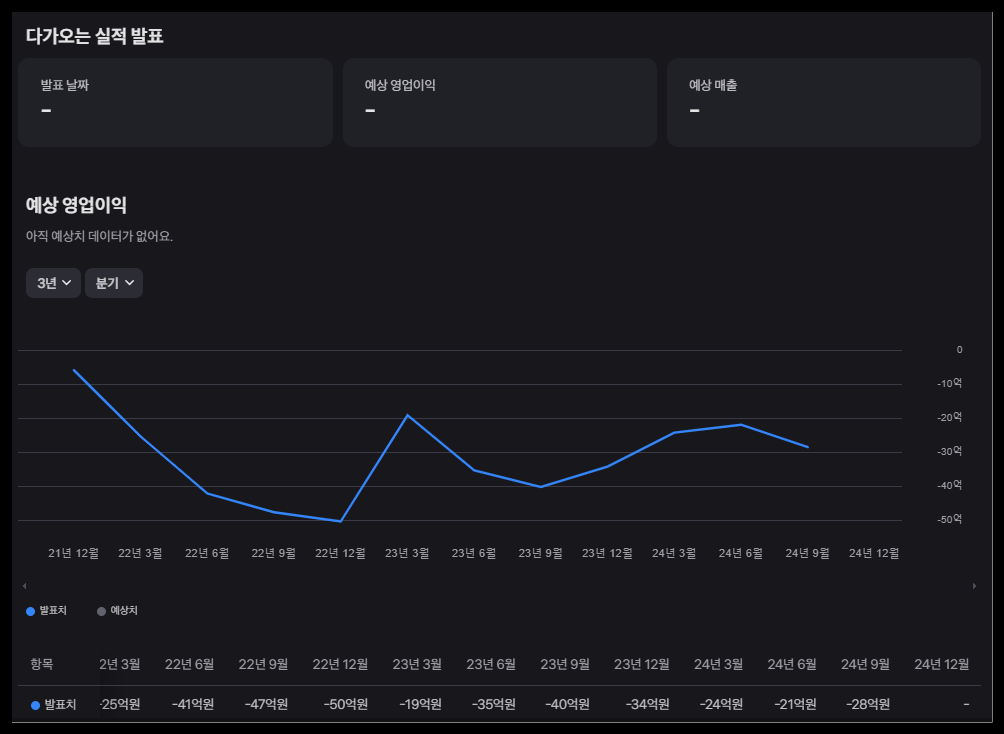The width and height of the screenshot is (1004, 734).
Task: Click the 다가오는 실적 발표 heading
Action: [95, 36]
